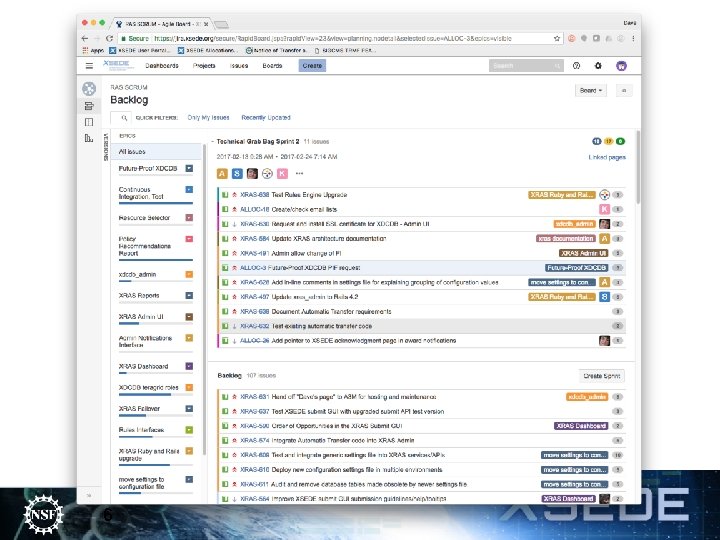Screen dimensions: 720x540
Task: Toggle the Only My Issues quick filter
Action: (x=208, y=118)
